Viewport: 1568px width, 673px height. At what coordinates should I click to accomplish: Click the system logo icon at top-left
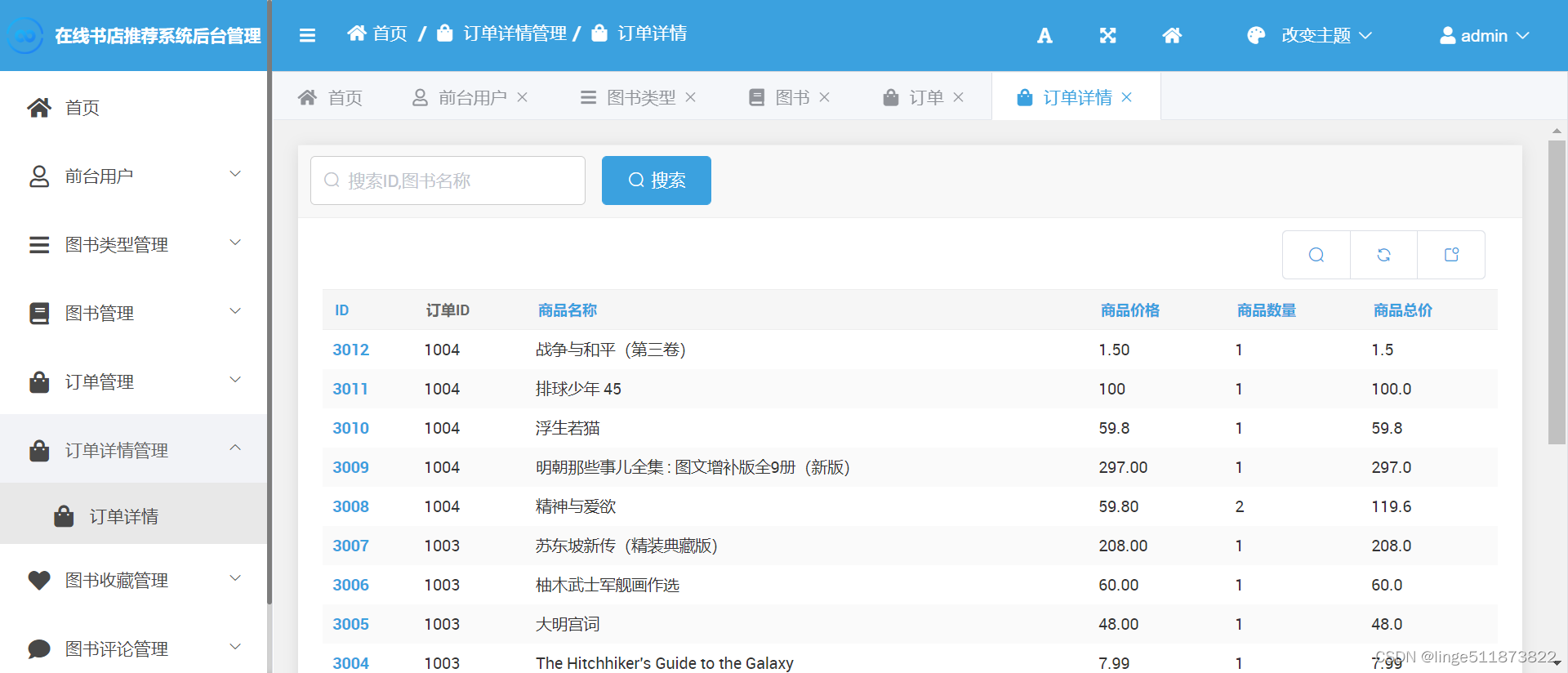(x=25, y=35)
